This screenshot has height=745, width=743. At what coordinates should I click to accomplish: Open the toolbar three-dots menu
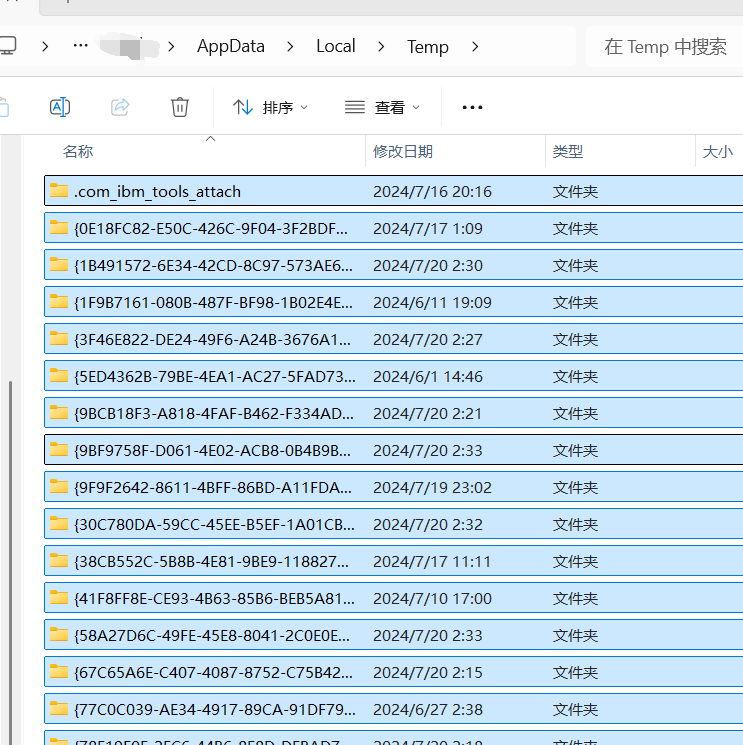(x=472, y=107)
